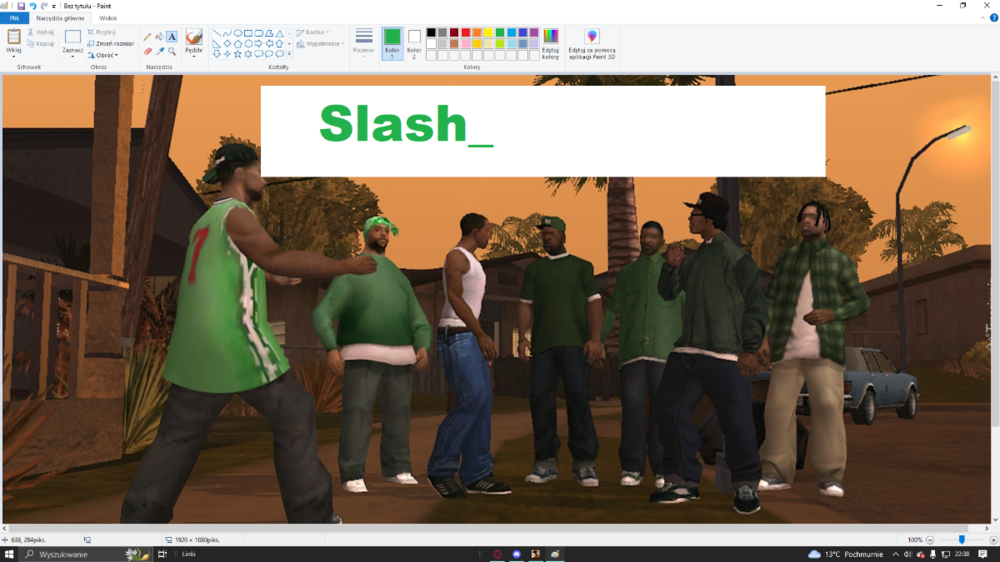Select the Pencil tool
The image size is (1000, 562).
[147, 37]
